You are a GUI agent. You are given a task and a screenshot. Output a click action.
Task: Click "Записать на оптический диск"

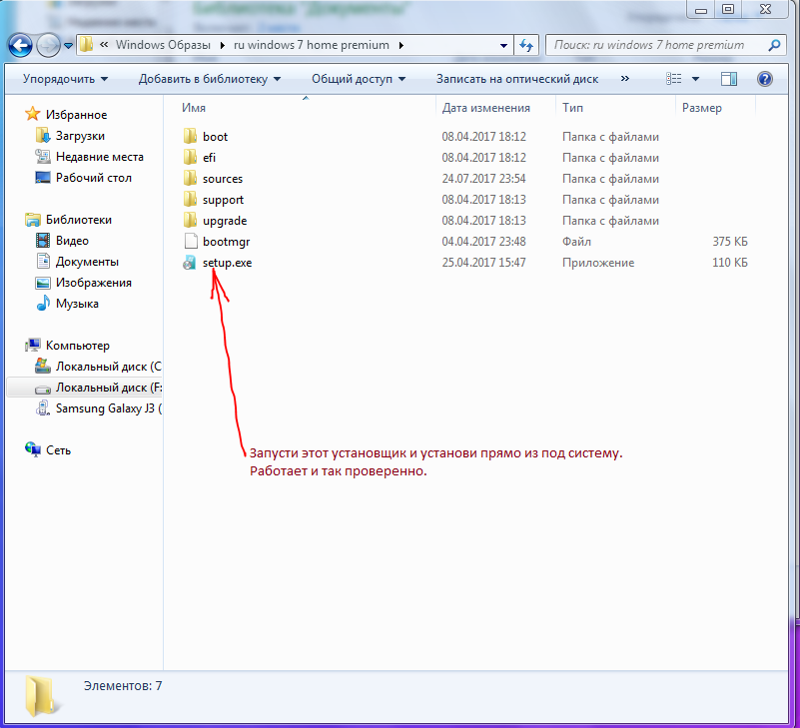point(517,79)
